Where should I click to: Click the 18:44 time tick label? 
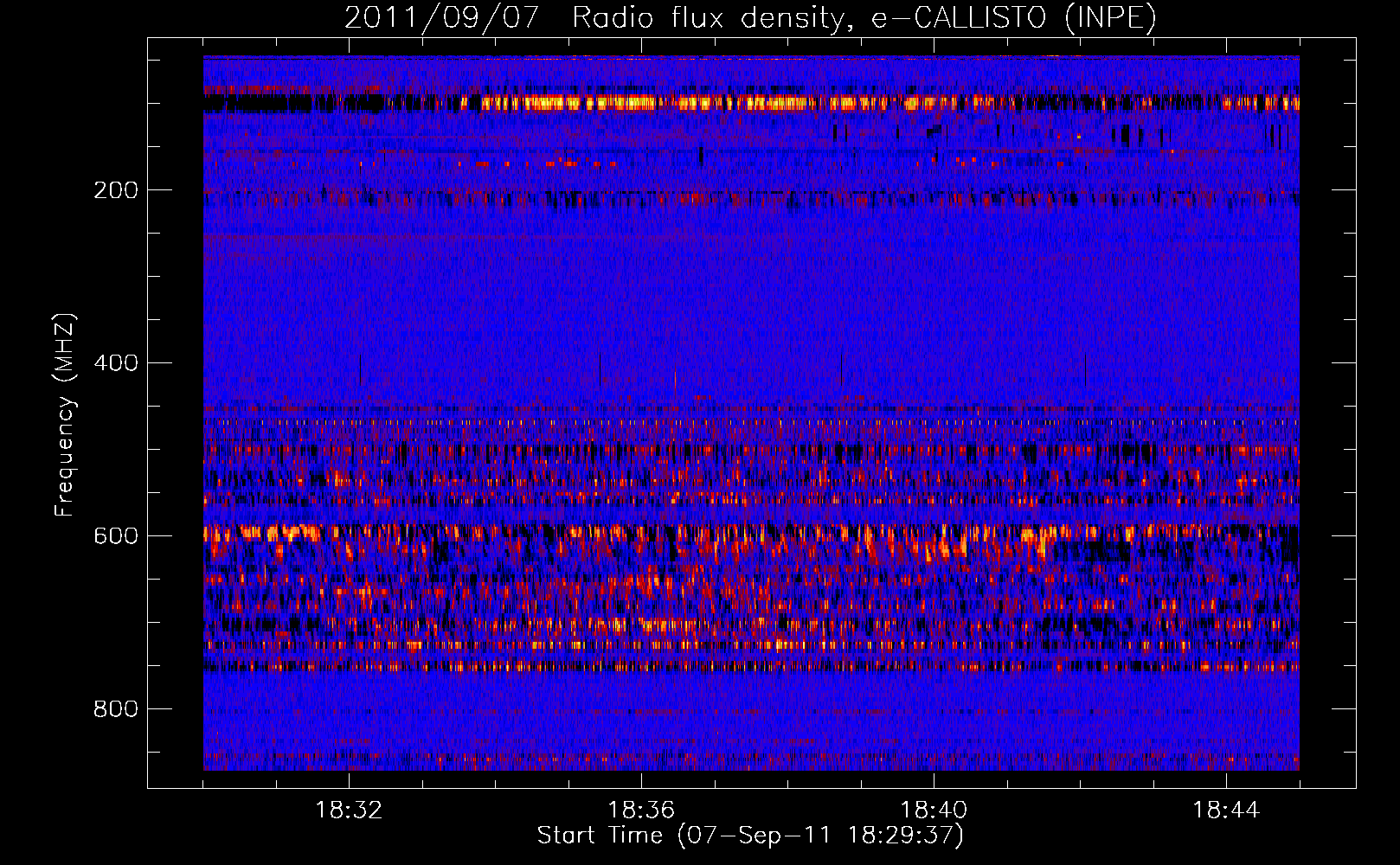pos(1226,811)
